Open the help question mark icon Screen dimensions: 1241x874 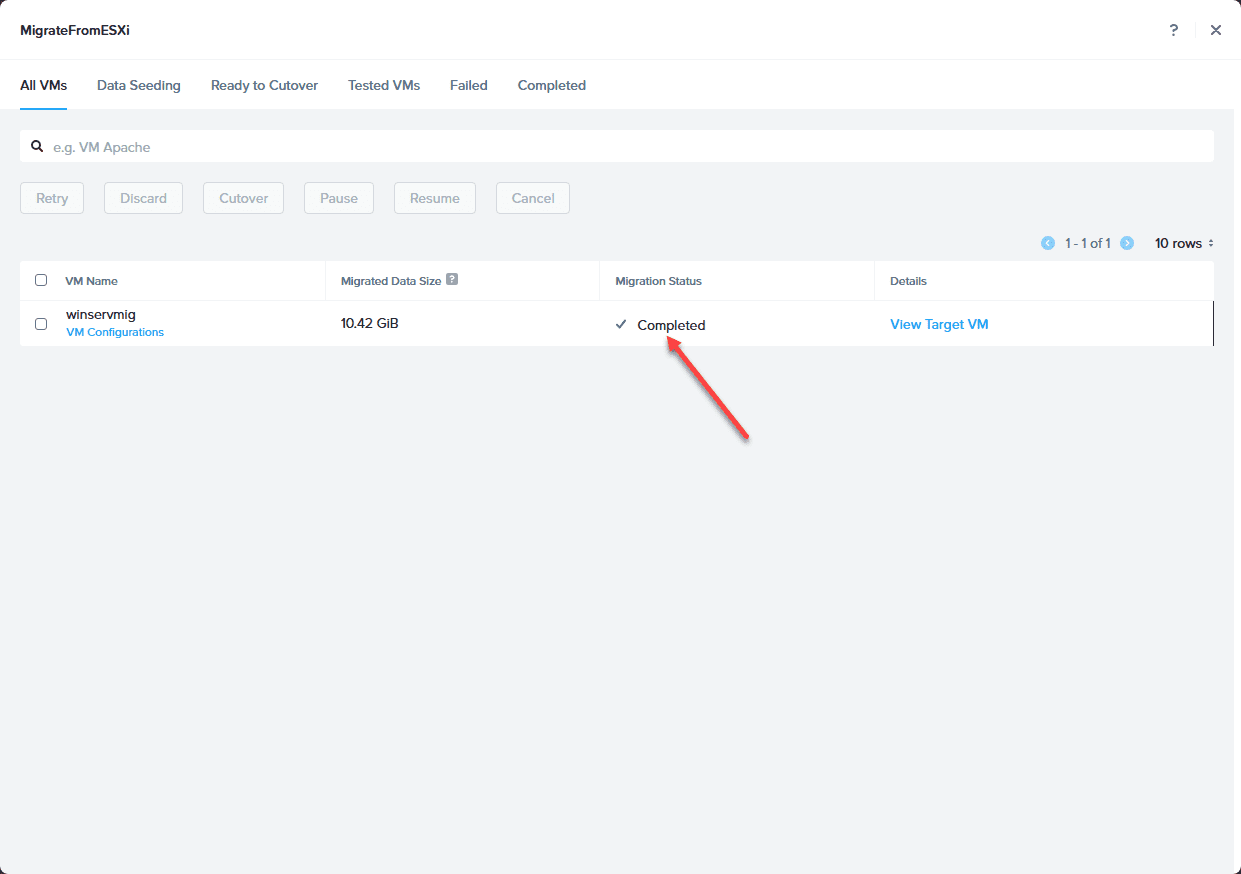coord(1174,30)
